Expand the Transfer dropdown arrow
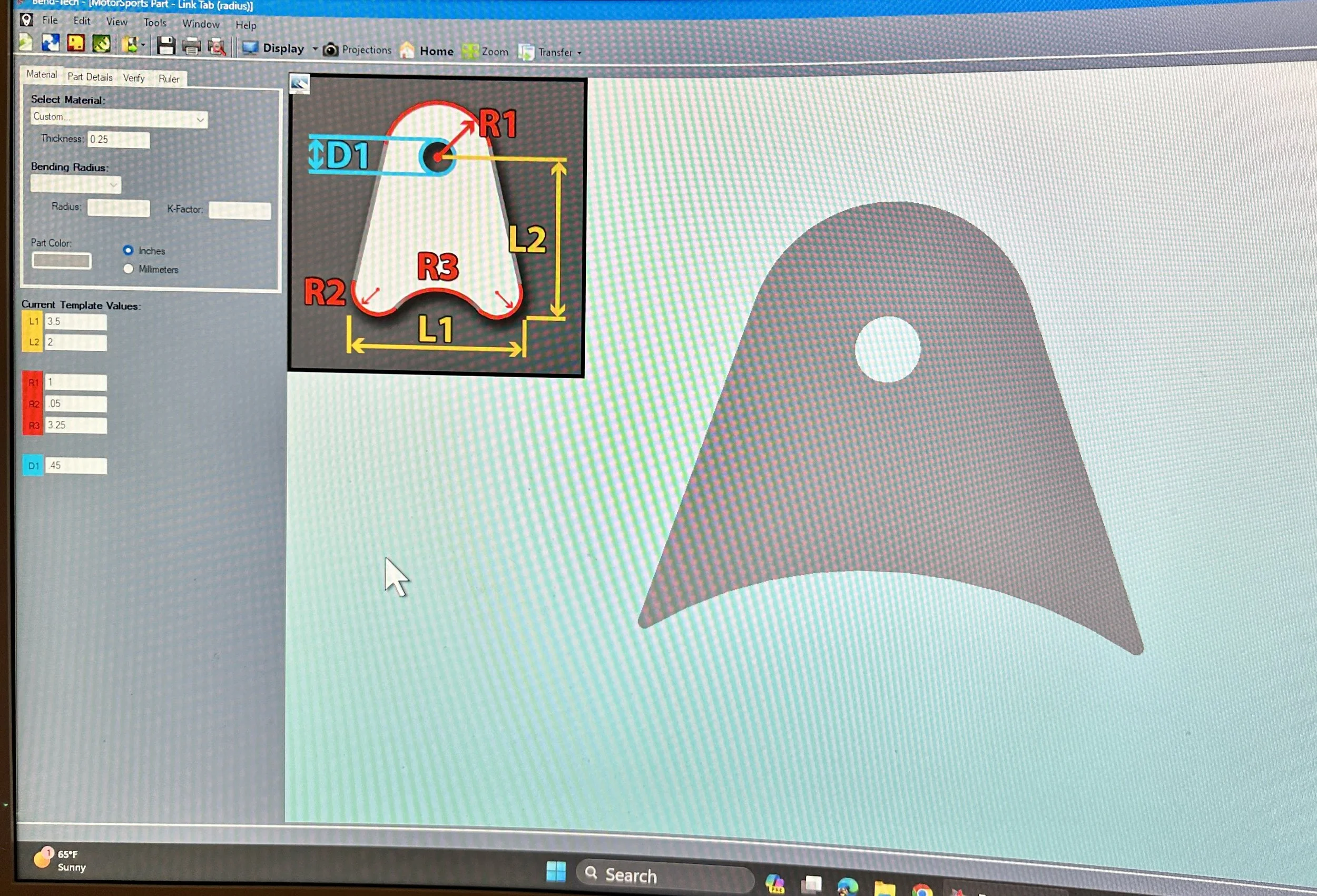The height and width of the screenshot is (896, 1317). coord(579,53)
